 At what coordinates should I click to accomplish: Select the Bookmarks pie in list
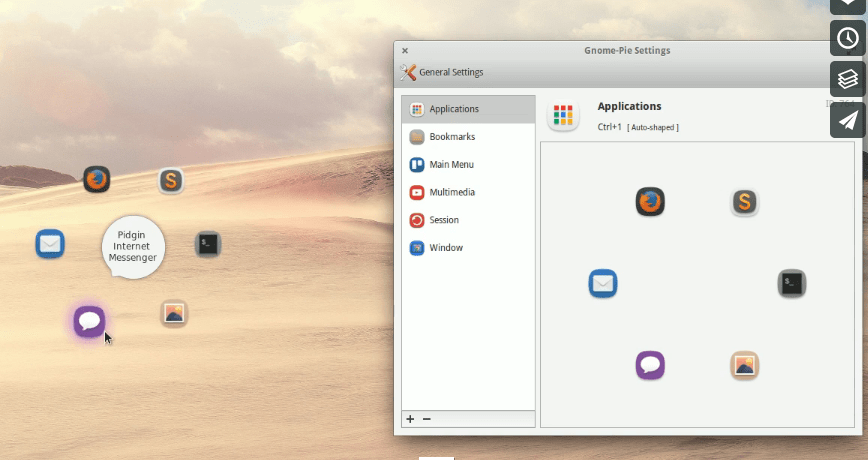468,137
